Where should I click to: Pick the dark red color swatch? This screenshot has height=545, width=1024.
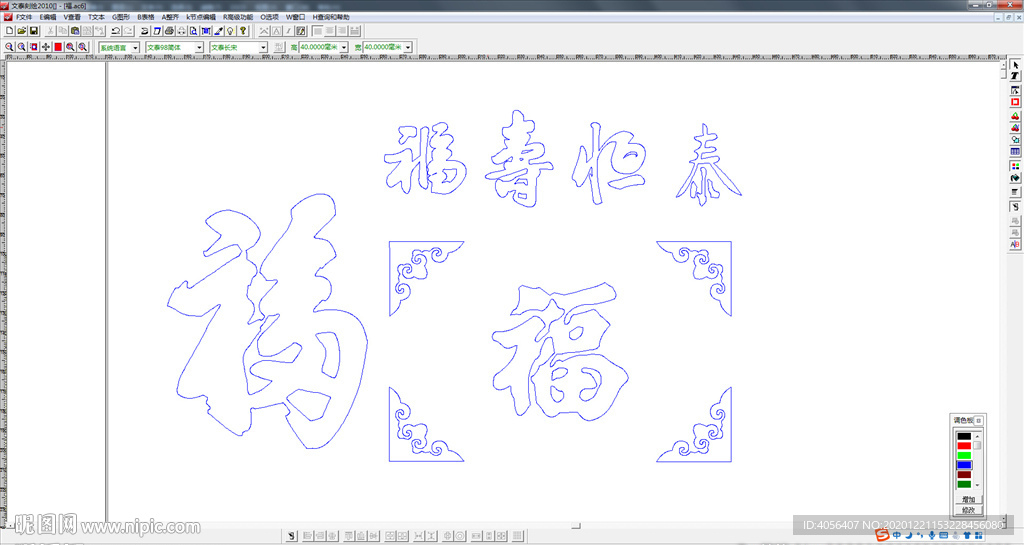tap(964, 475)
